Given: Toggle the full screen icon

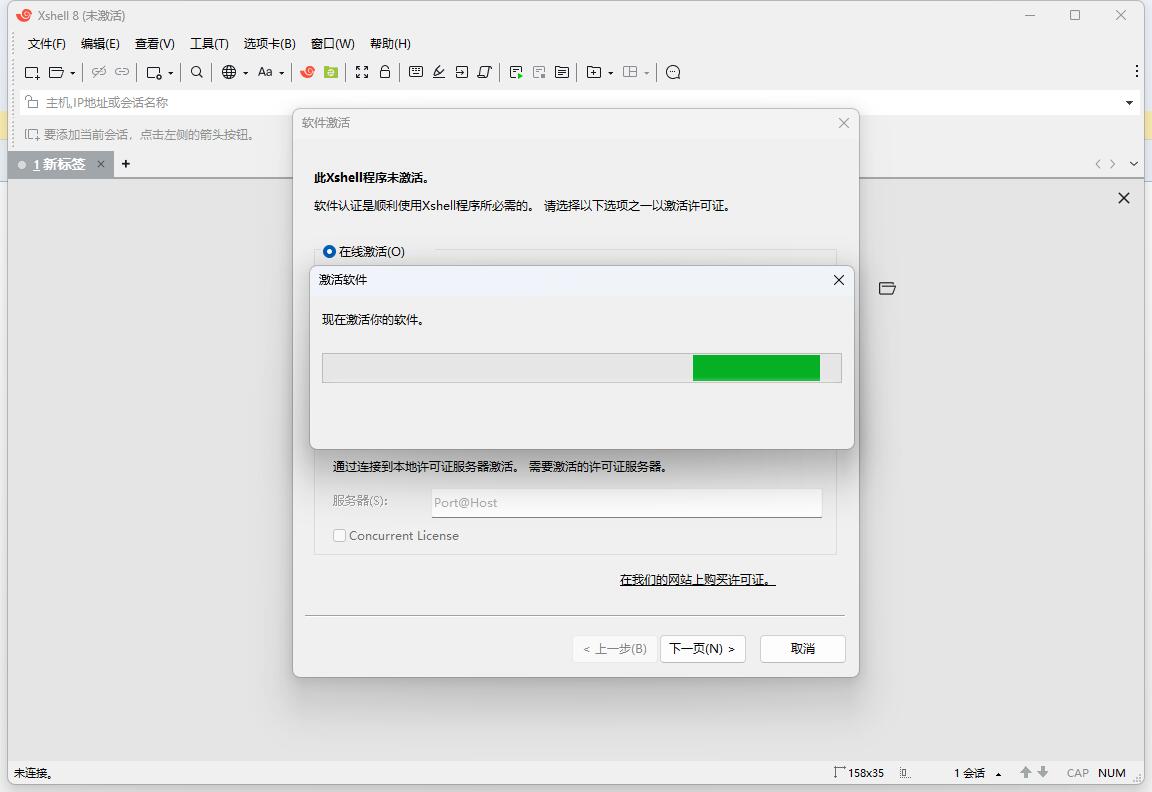Looking at the screenshot, I should [361, 72].
